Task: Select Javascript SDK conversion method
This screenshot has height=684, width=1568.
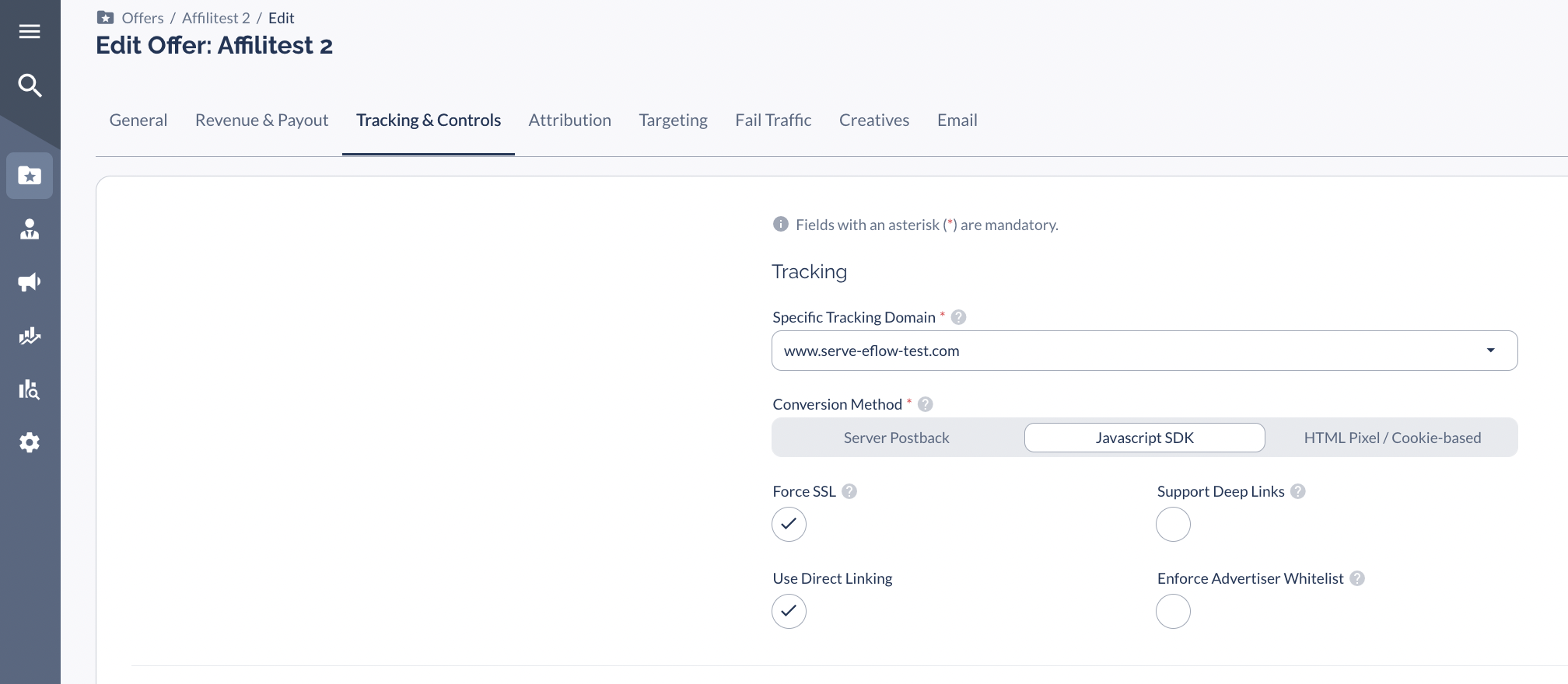Action: (x=1145, y=438)
